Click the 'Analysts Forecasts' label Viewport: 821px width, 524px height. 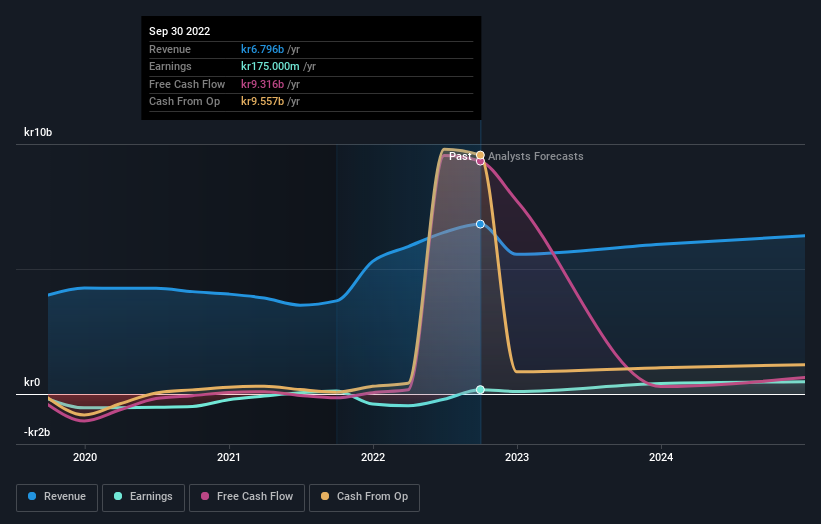[x=536, y=156]
